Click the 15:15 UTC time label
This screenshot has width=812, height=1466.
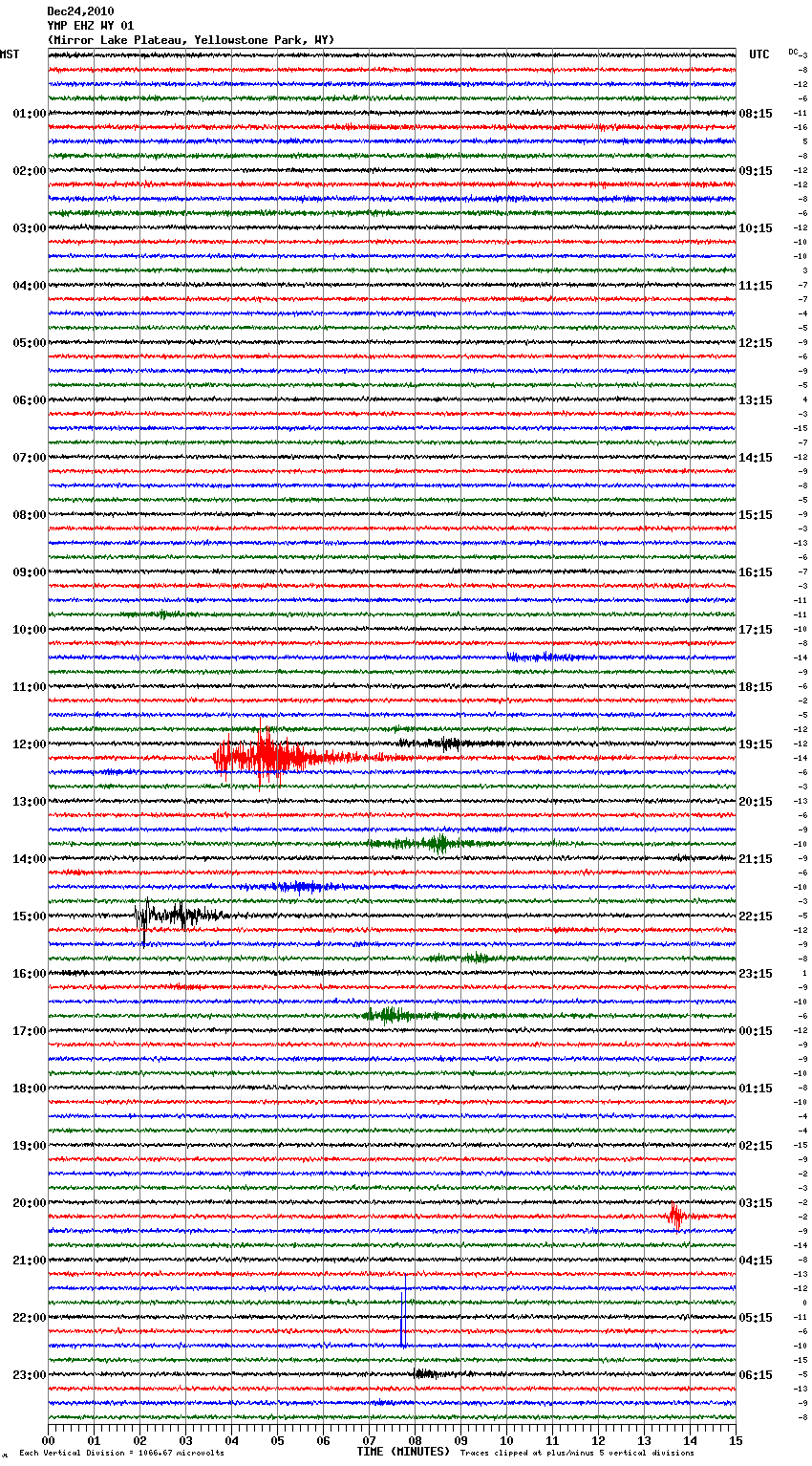click(756, 515)
